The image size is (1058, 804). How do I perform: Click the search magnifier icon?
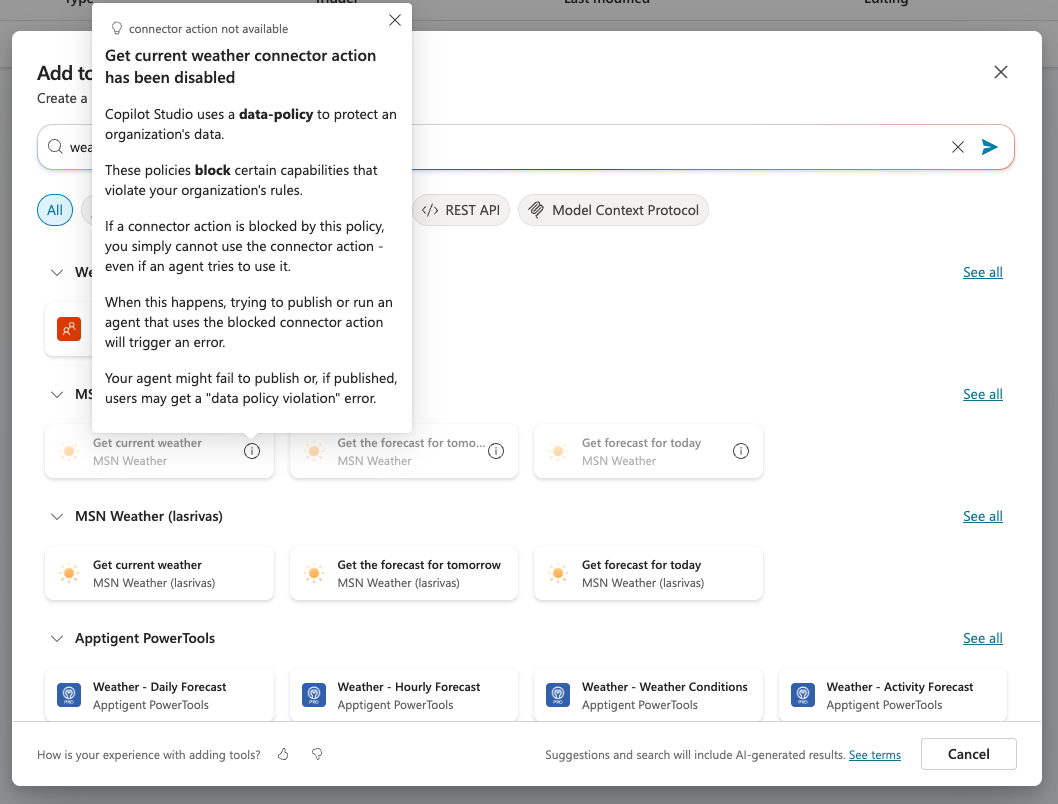tap(55, 146)
